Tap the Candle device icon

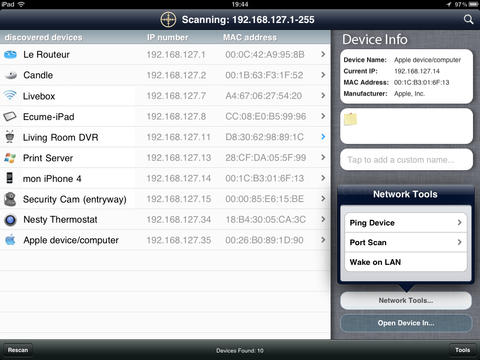pos(11,75)
